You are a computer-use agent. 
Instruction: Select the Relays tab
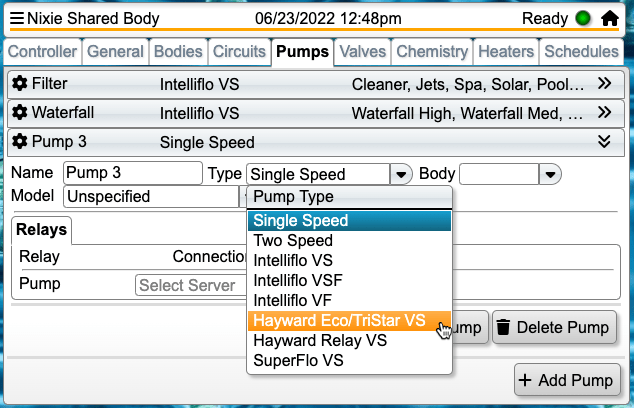42,230
